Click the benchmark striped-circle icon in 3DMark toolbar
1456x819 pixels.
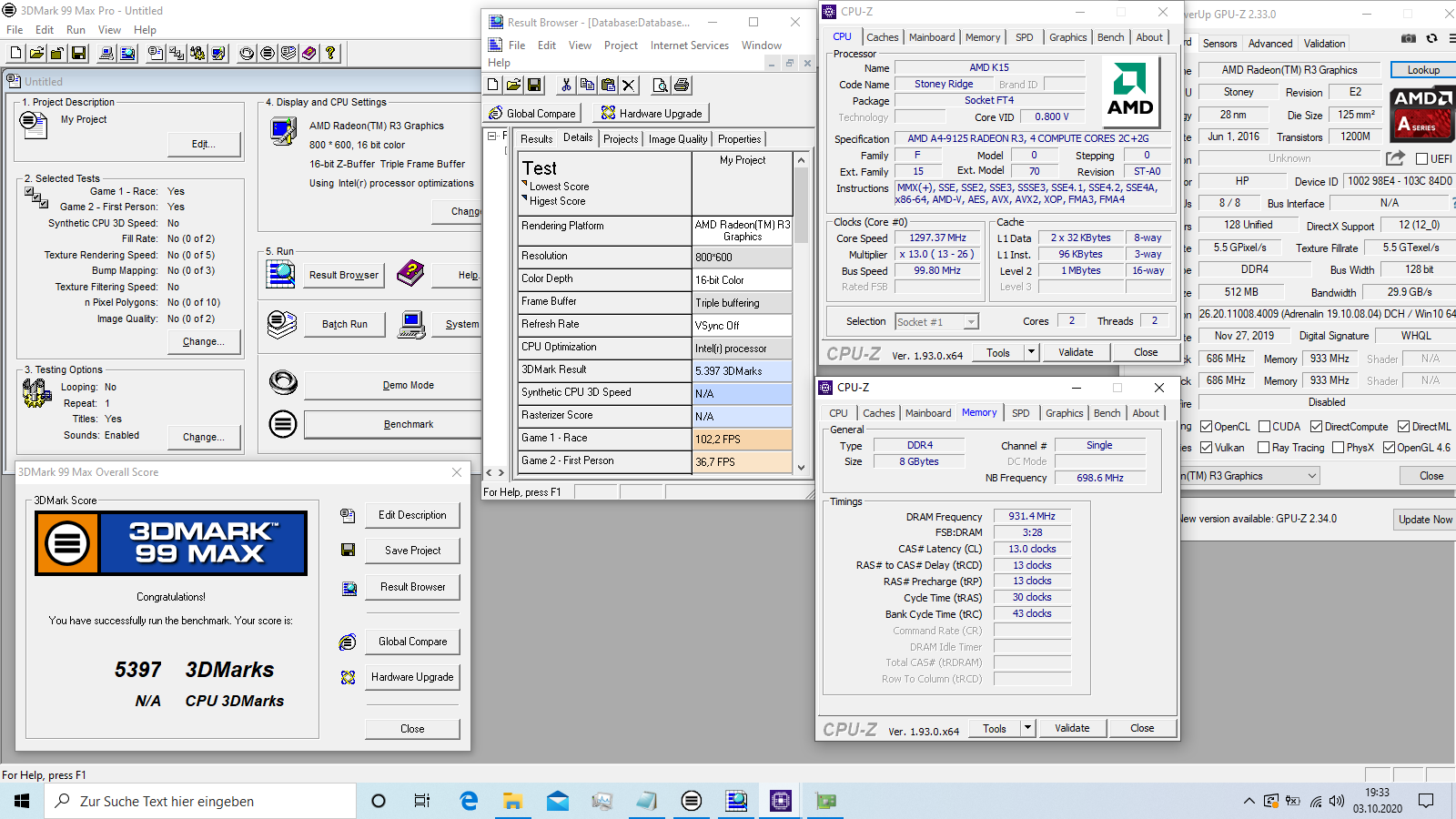coord(268,54)
